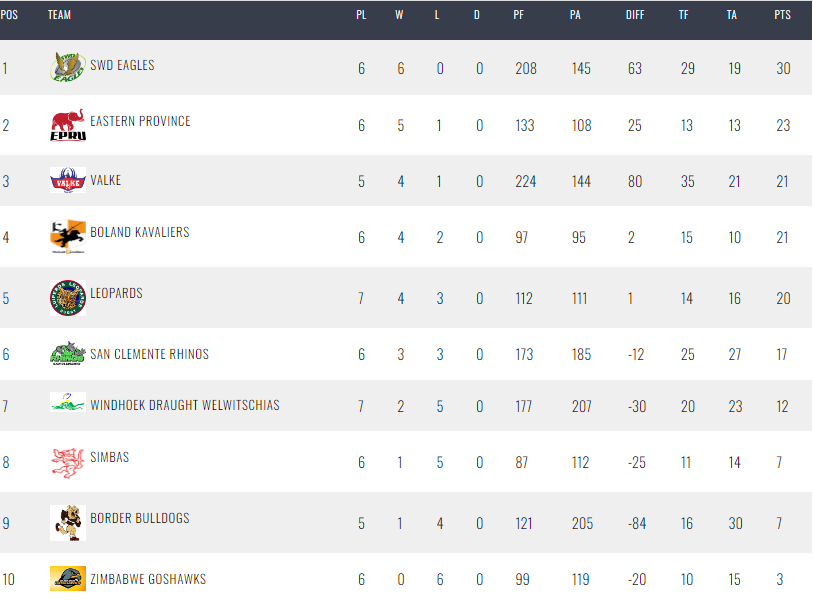Open the SWD Eagles team name

tap(122, 65)
